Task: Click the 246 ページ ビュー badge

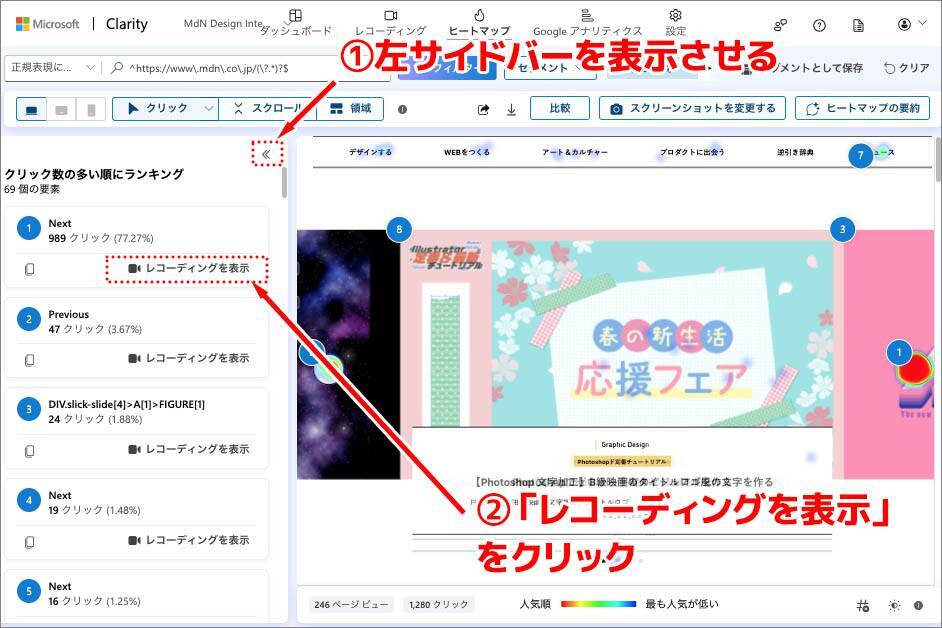Action: (351, 605)
